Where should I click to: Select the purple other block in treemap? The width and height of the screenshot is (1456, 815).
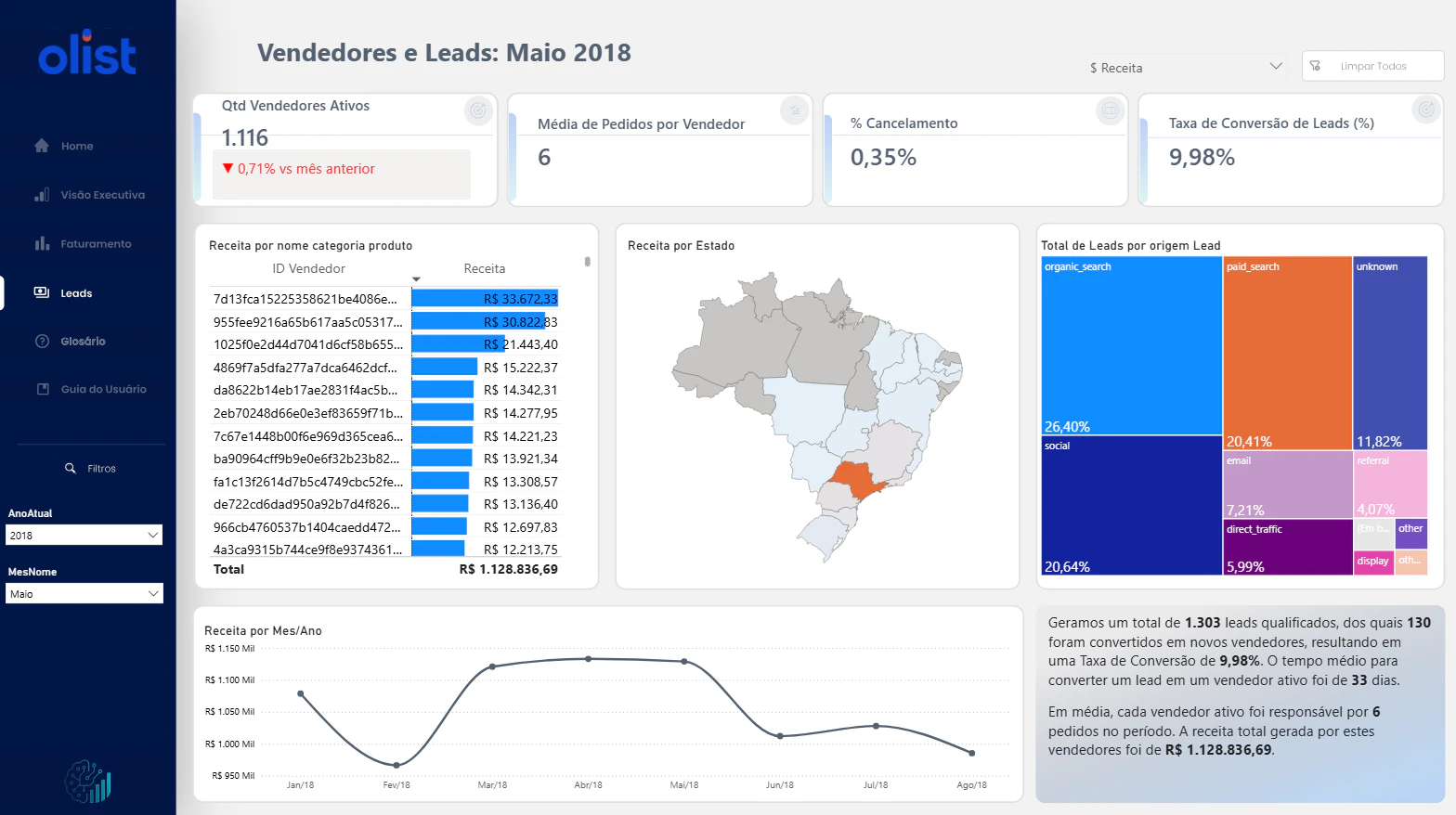pos(1411,534)
